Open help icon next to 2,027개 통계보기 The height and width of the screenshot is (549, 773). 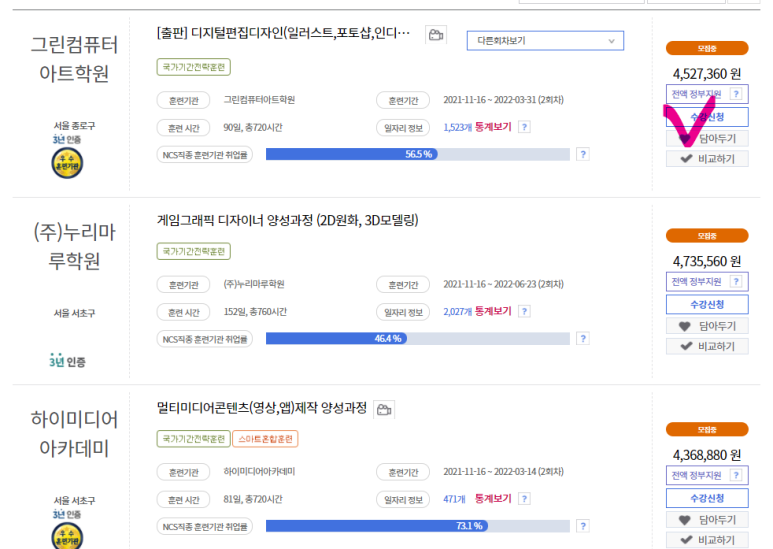pyautogui.click(x=525, y=311)
